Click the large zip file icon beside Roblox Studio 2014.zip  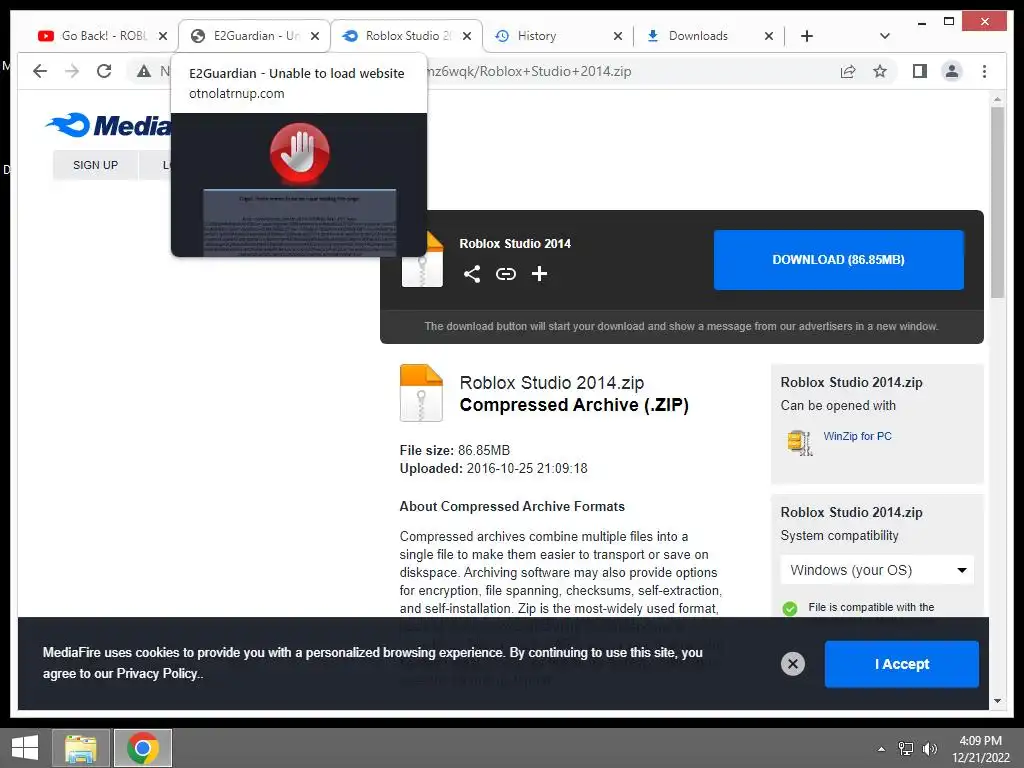point(421,392)
